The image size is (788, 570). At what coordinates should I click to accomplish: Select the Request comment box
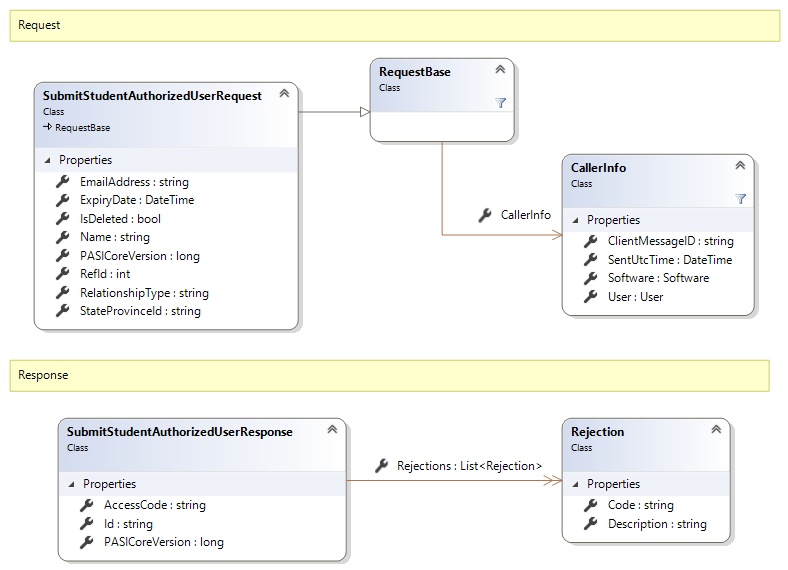pos(394,26)
